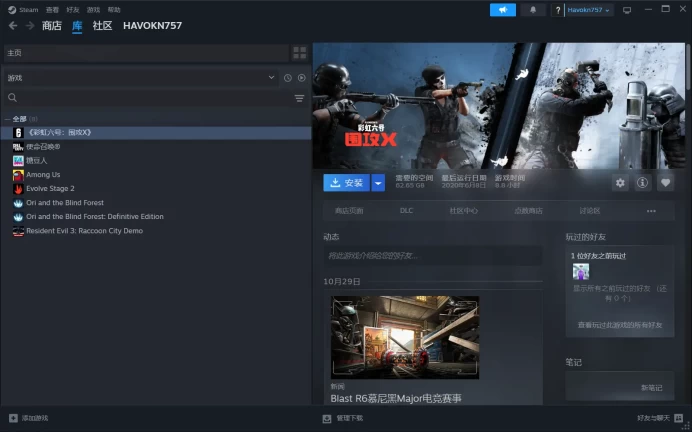The height and width of the screenshot is (432, 692).
Task: Switch library to grid view icon
Action: pos(300,53)
